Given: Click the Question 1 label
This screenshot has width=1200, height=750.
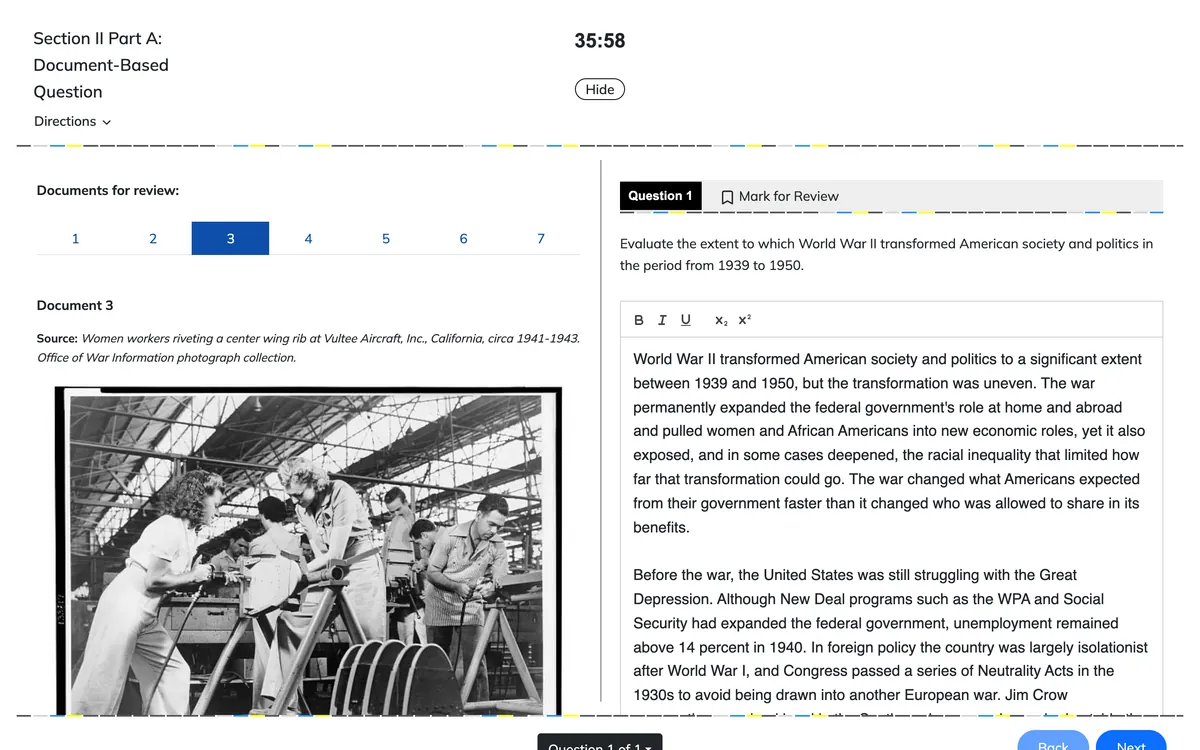Looking at the screenshot, I should (660, 196).
